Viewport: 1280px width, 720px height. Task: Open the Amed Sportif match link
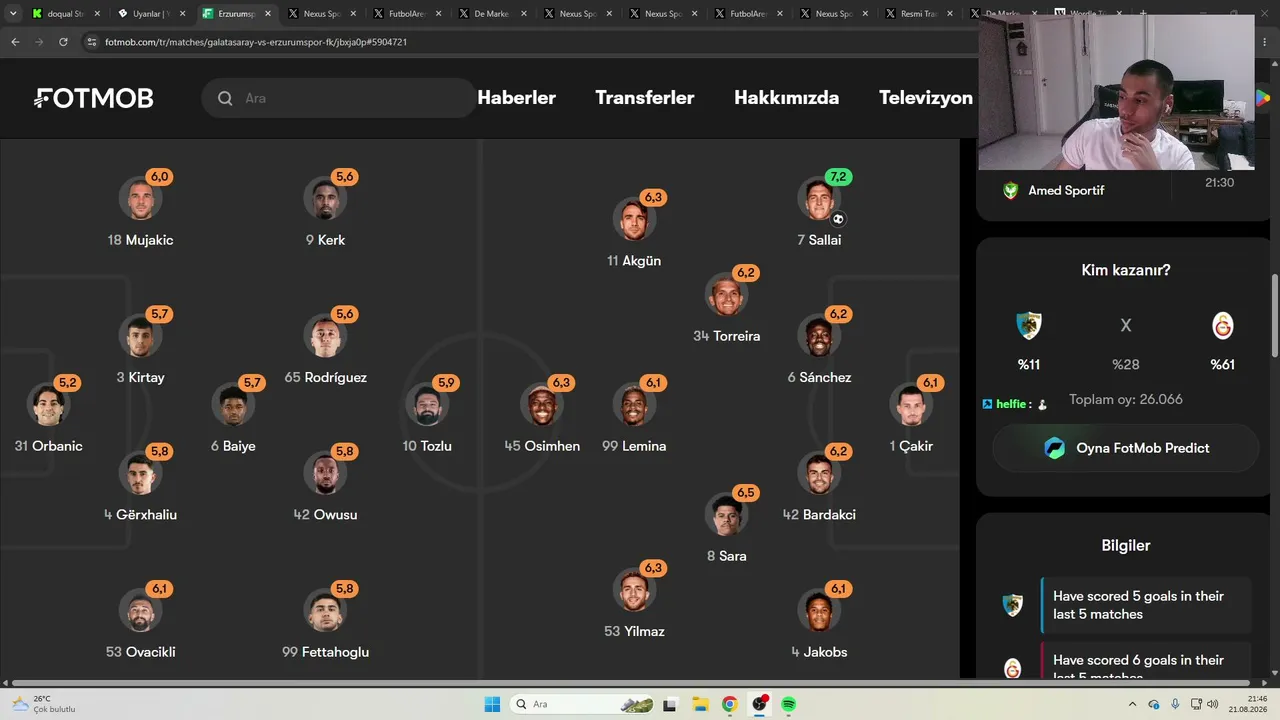coord(1066,190)
